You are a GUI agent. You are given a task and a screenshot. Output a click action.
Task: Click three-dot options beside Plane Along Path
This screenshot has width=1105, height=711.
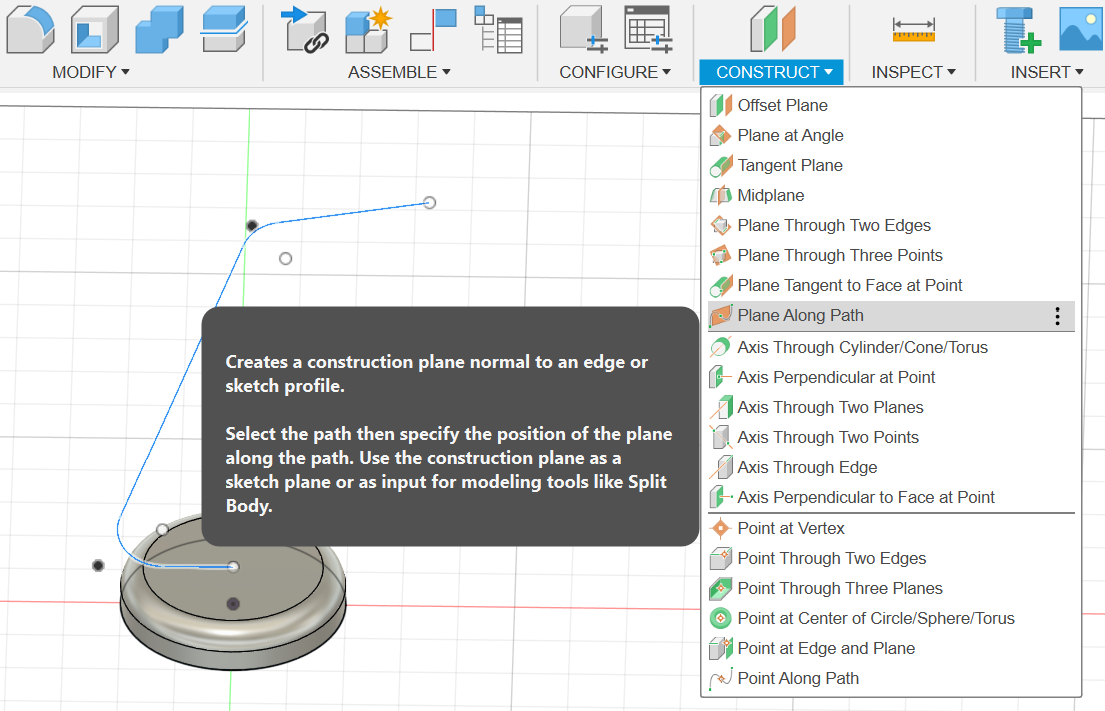click(x=1057, y=316)
